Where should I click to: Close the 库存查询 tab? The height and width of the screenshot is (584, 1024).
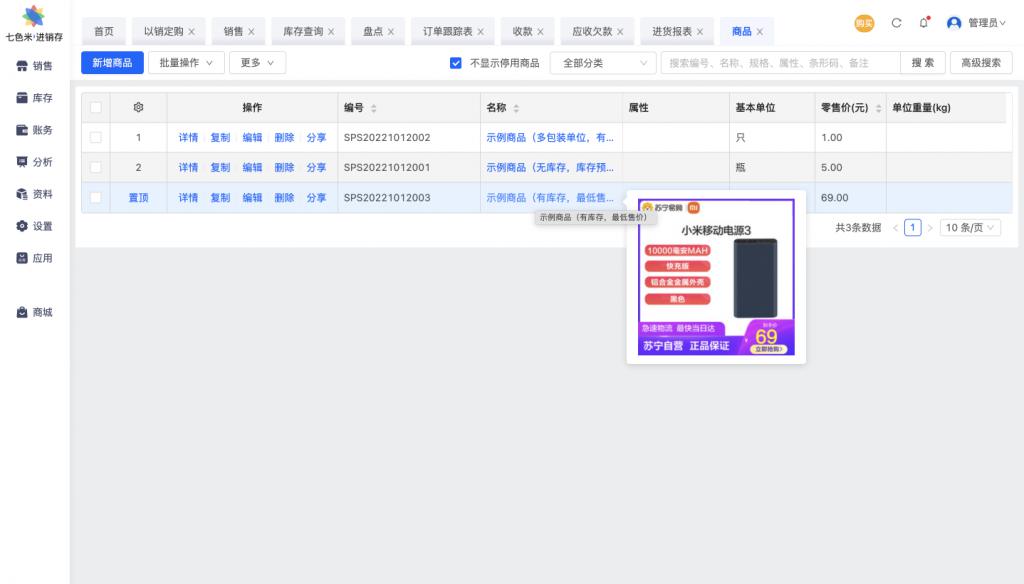coord(331,31)
